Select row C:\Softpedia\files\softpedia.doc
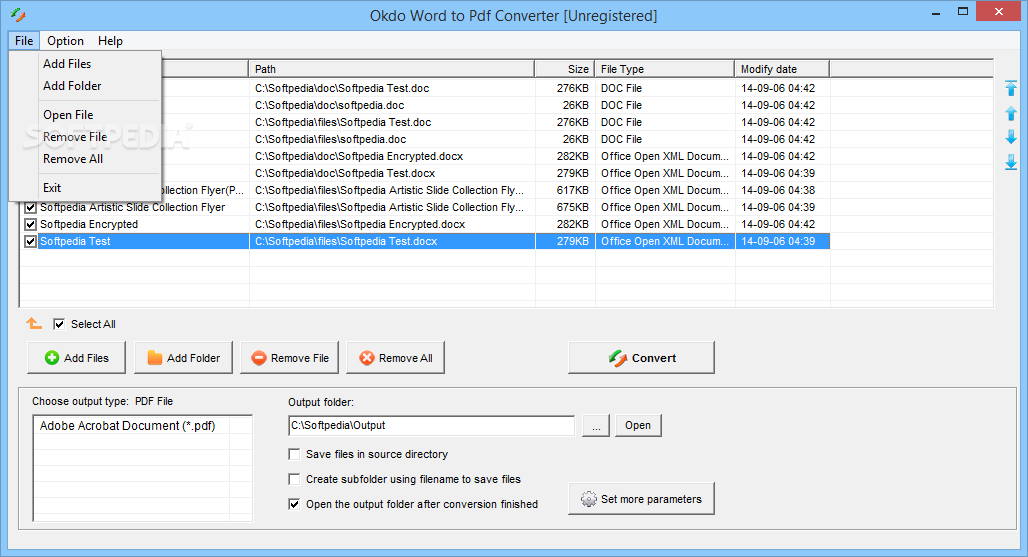Image resolution: width=1028 pixels, height=557 pixels. pyautogui.click(x=330, y=139)
